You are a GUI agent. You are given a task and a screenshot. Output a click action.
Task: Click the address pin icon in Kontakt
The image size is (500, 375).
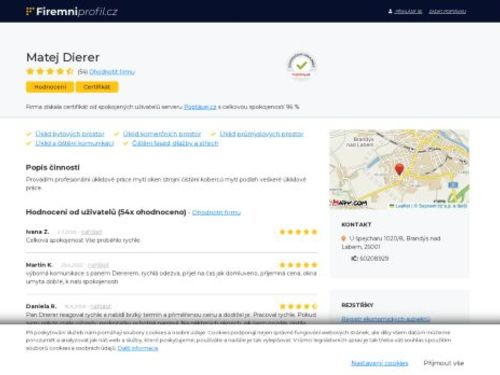(344, 238)
